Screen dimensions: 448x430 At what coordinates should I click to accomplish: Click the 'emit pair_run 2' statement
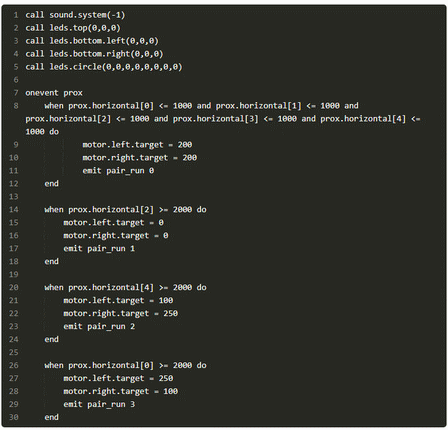pos(99,327)
